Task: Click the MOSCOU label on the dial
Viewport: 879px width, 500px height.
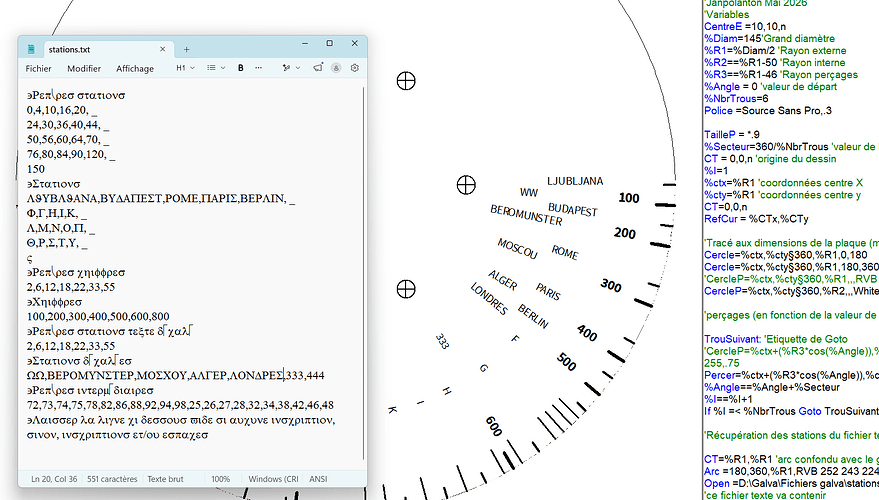Action: coord(517,248)
